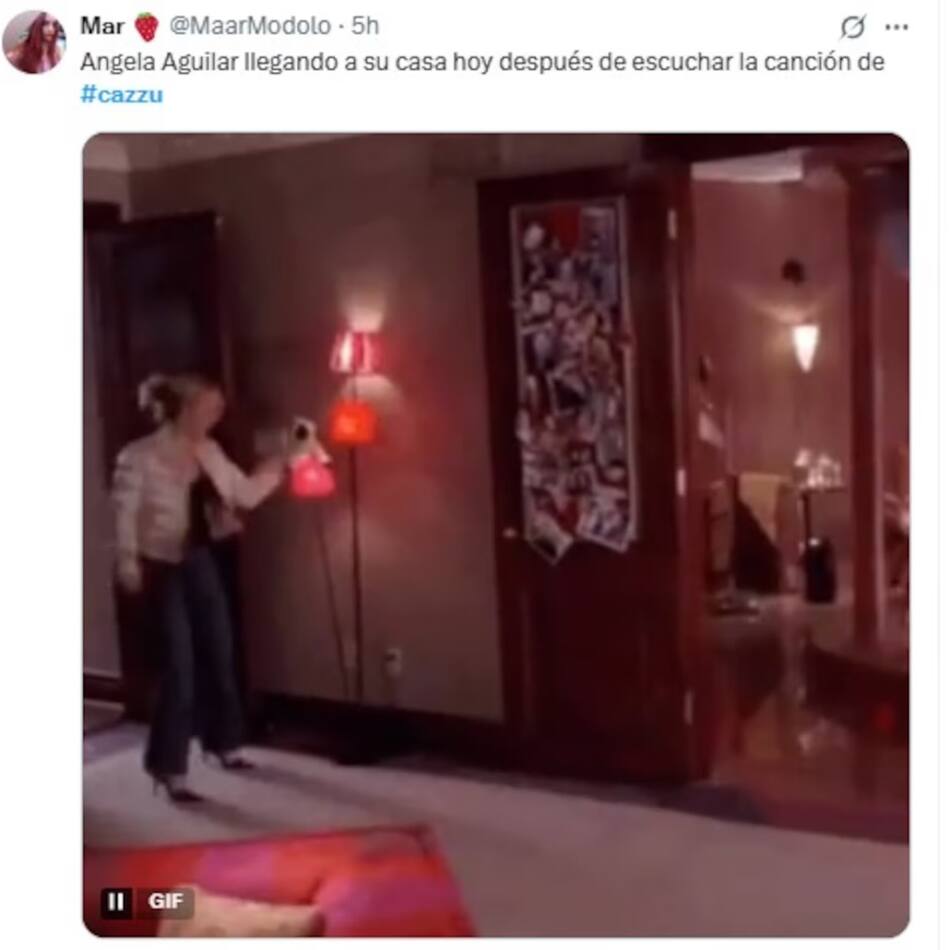Click the wall outlet near the lamp base
Viewport: 950px width, 950px height.
pos(393,660)
